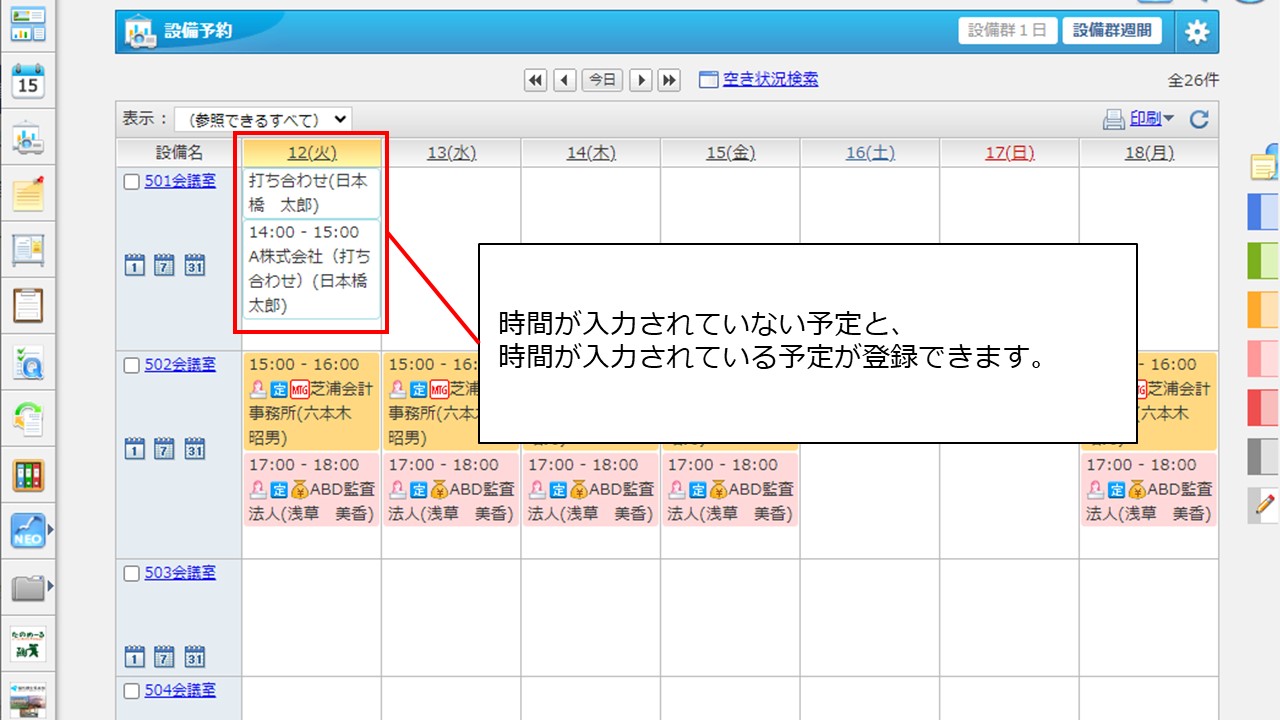
Task: Switch to 設備群1日 view
Action: tap(1006, 30)
